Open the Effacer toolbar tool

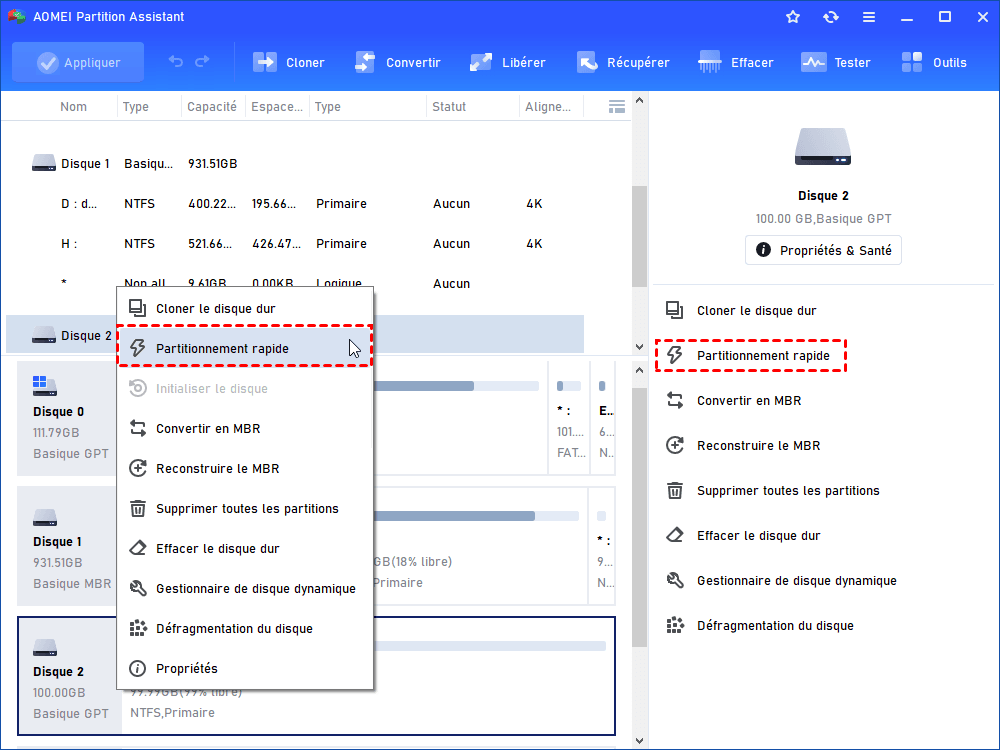(735, 62)
